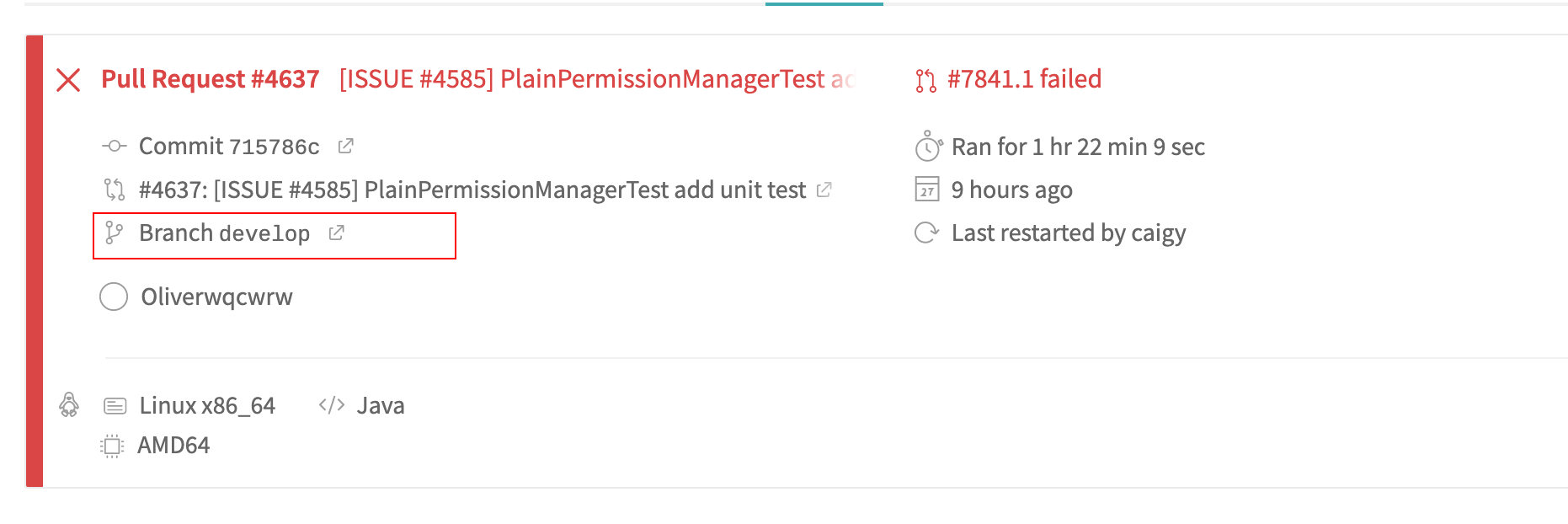Open the Pull Request #4637 title
The height and width of the screenshot is (524, 1568).
pyautogui.click(x=211, y=79)
